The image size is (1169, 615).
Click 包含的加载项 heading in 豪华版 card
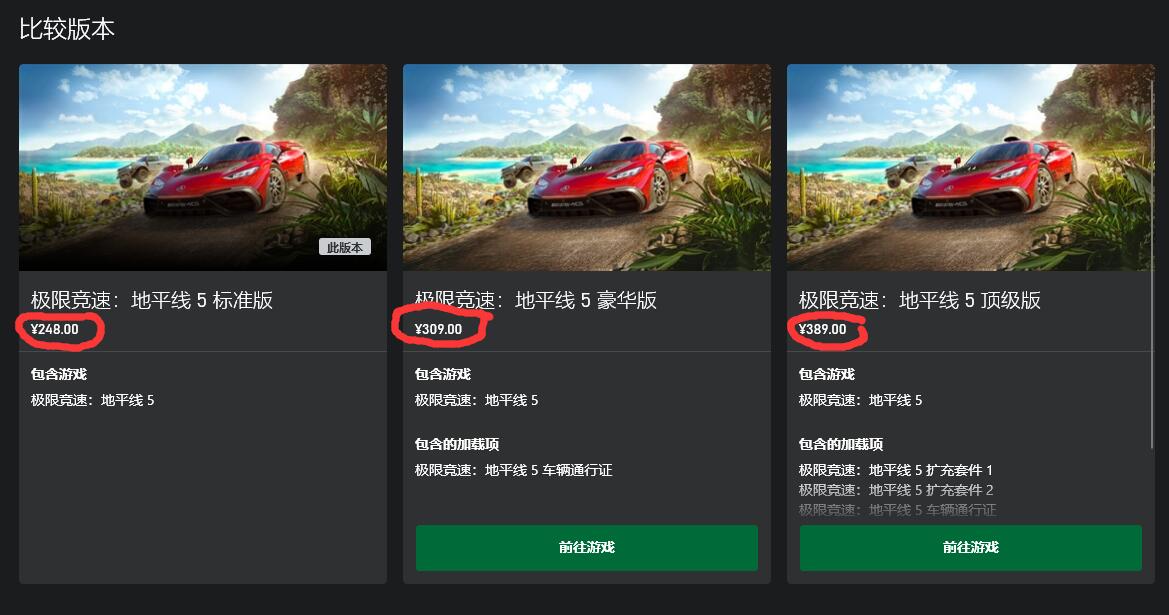[457, 444]
